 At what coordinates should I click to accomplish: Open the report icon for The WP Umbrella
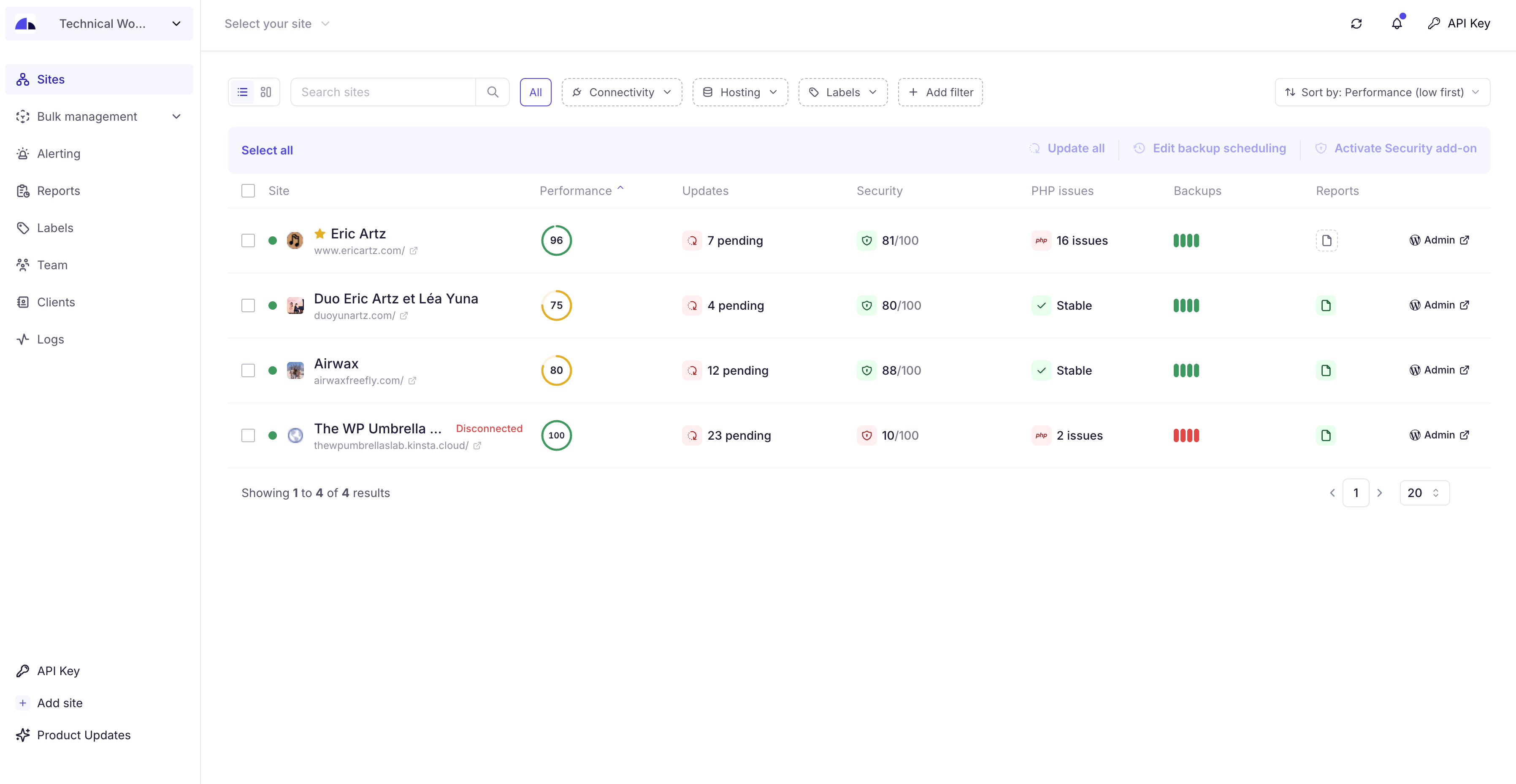(1326, 435)
